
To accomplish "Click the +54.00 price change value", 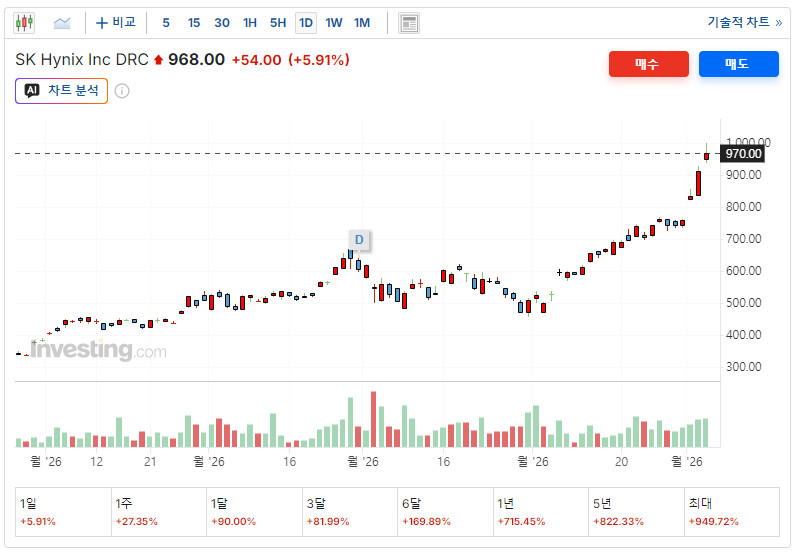I will coord(257,60).
